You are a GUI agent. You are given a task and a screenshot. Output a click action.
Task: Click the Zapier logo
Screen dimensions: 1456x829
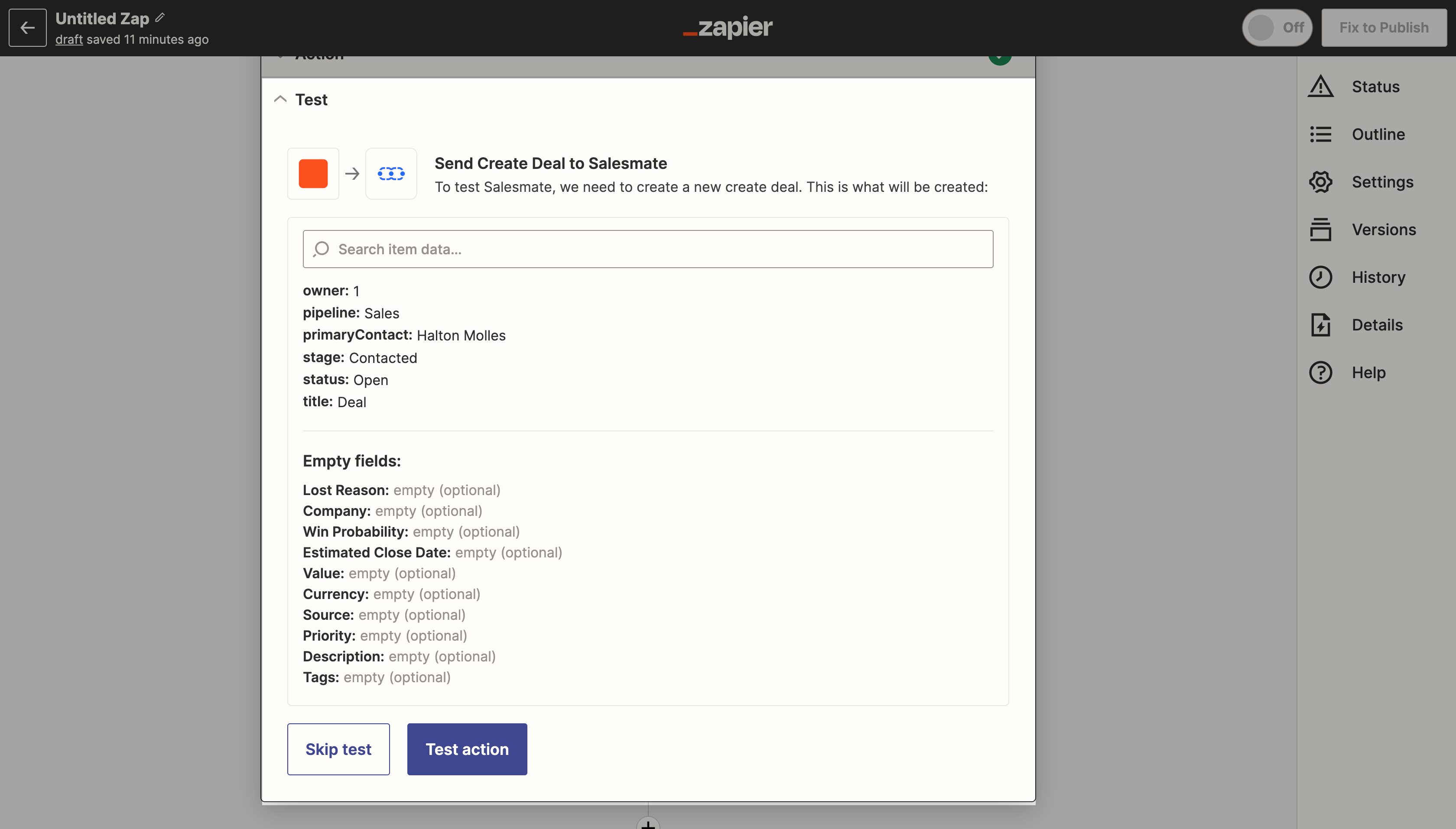728,27
